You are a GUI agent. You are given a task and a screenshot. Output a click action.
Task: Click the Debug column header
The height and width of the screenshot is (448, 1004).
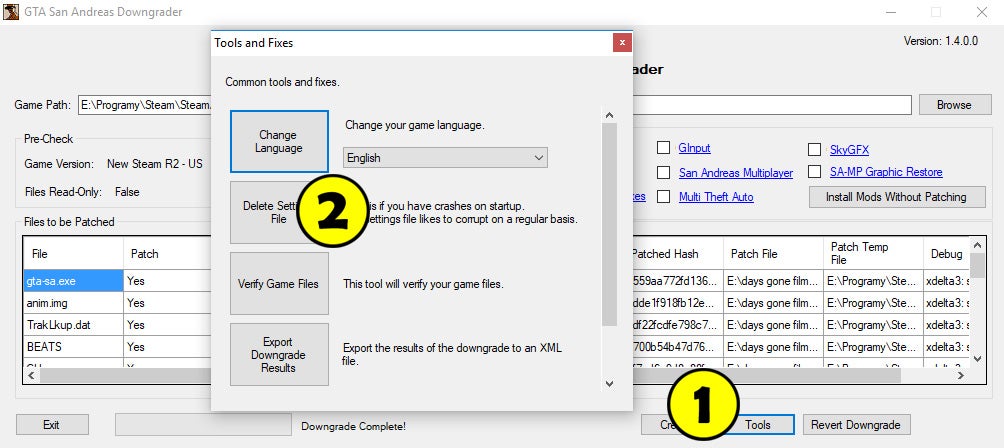[x=946, y=253]
